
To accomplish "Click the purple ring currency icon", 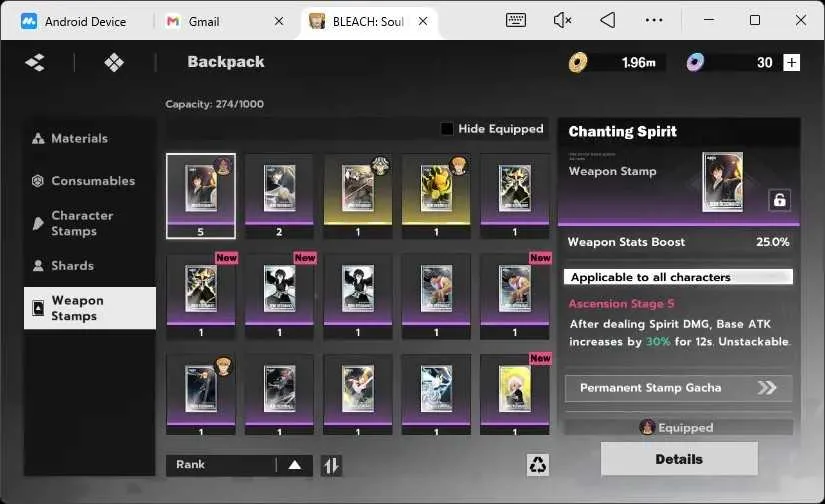I will coord(695,63).
